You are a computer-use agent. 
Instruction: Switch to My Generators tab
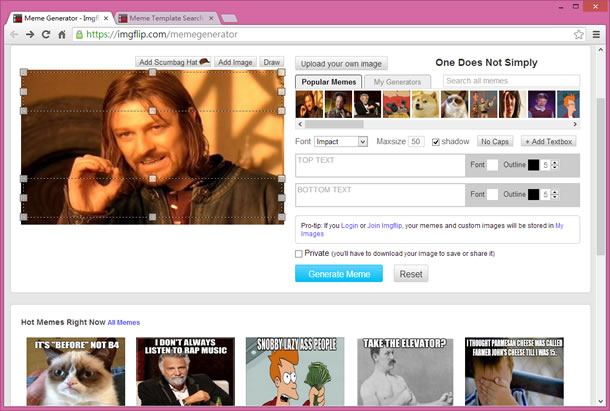(x=397, y=82)
